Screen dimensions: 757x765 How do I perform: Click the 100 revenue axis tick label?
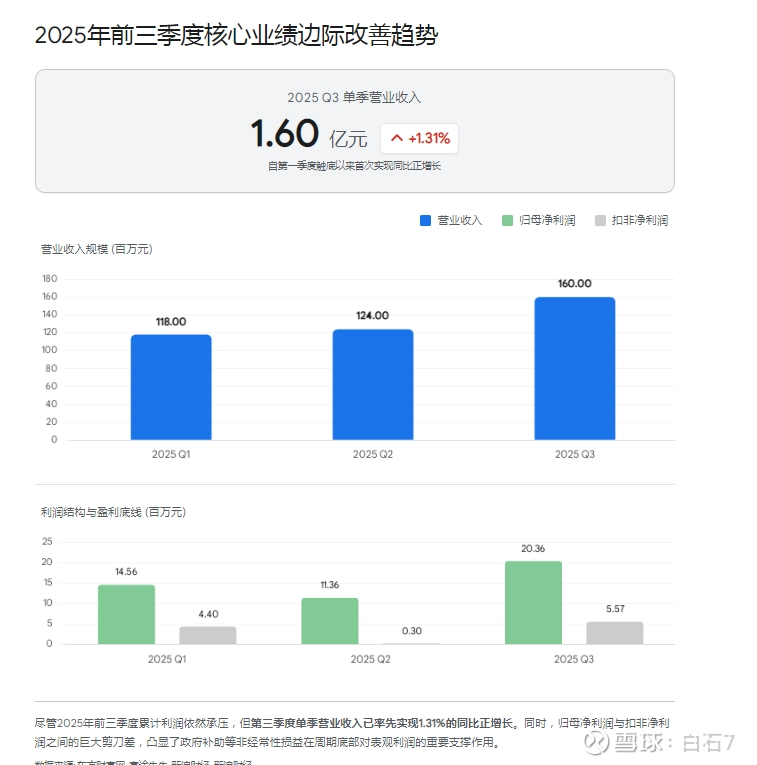50,350
